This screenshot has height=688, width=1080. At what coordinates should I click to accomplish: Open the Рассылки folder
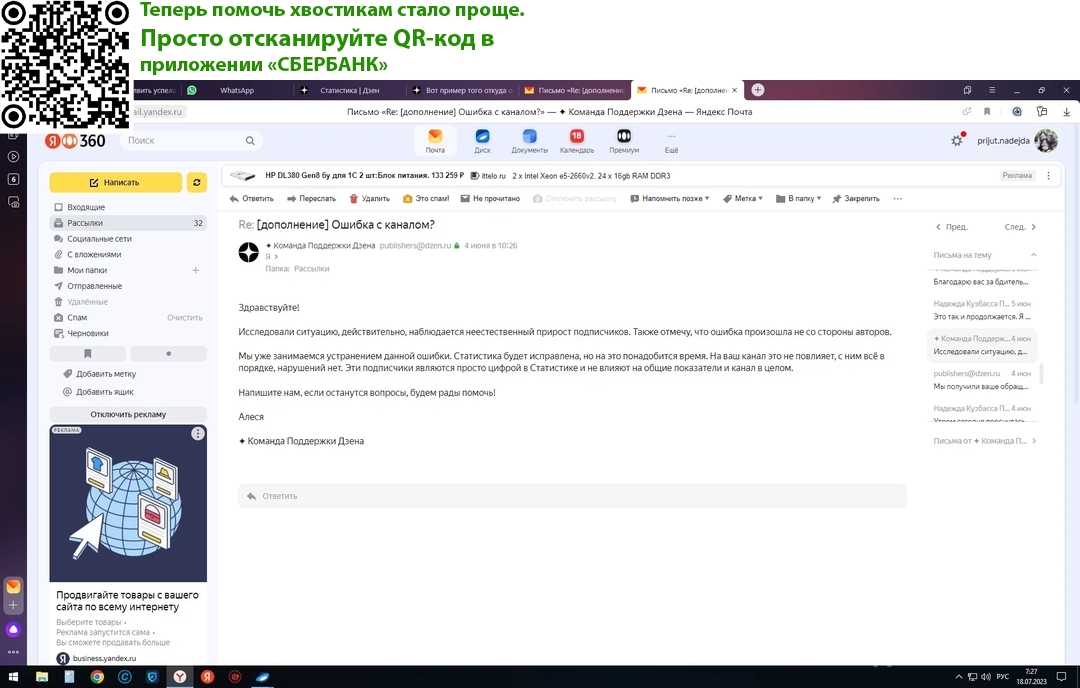click(x=128, y=222)
